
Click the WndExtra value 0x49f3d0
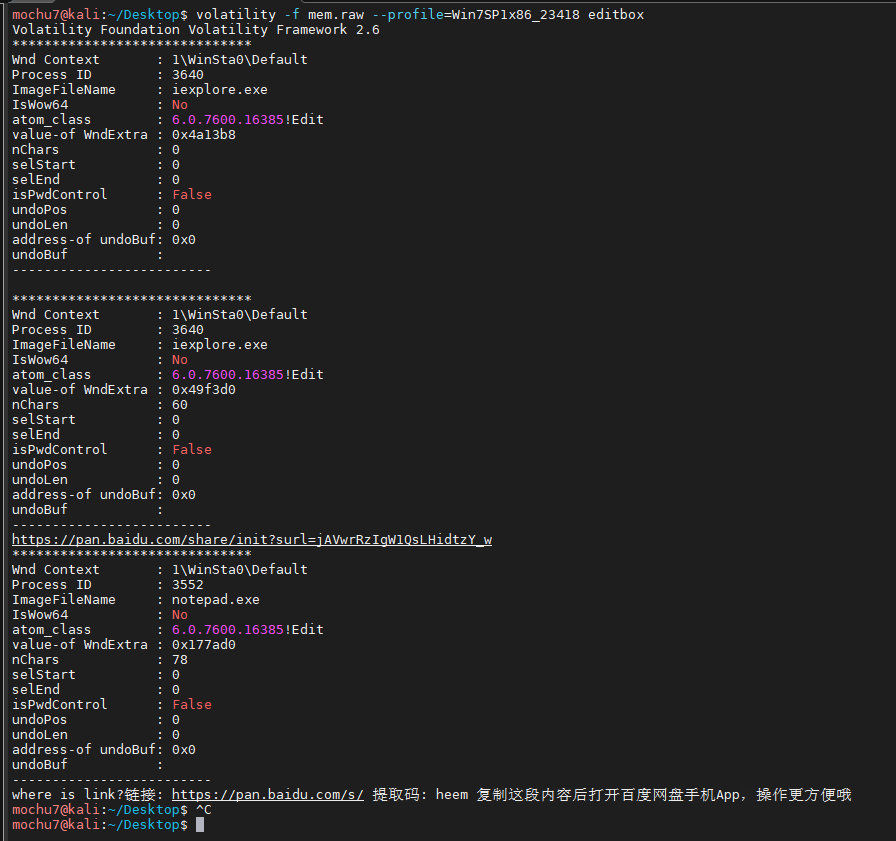point(203,390)
